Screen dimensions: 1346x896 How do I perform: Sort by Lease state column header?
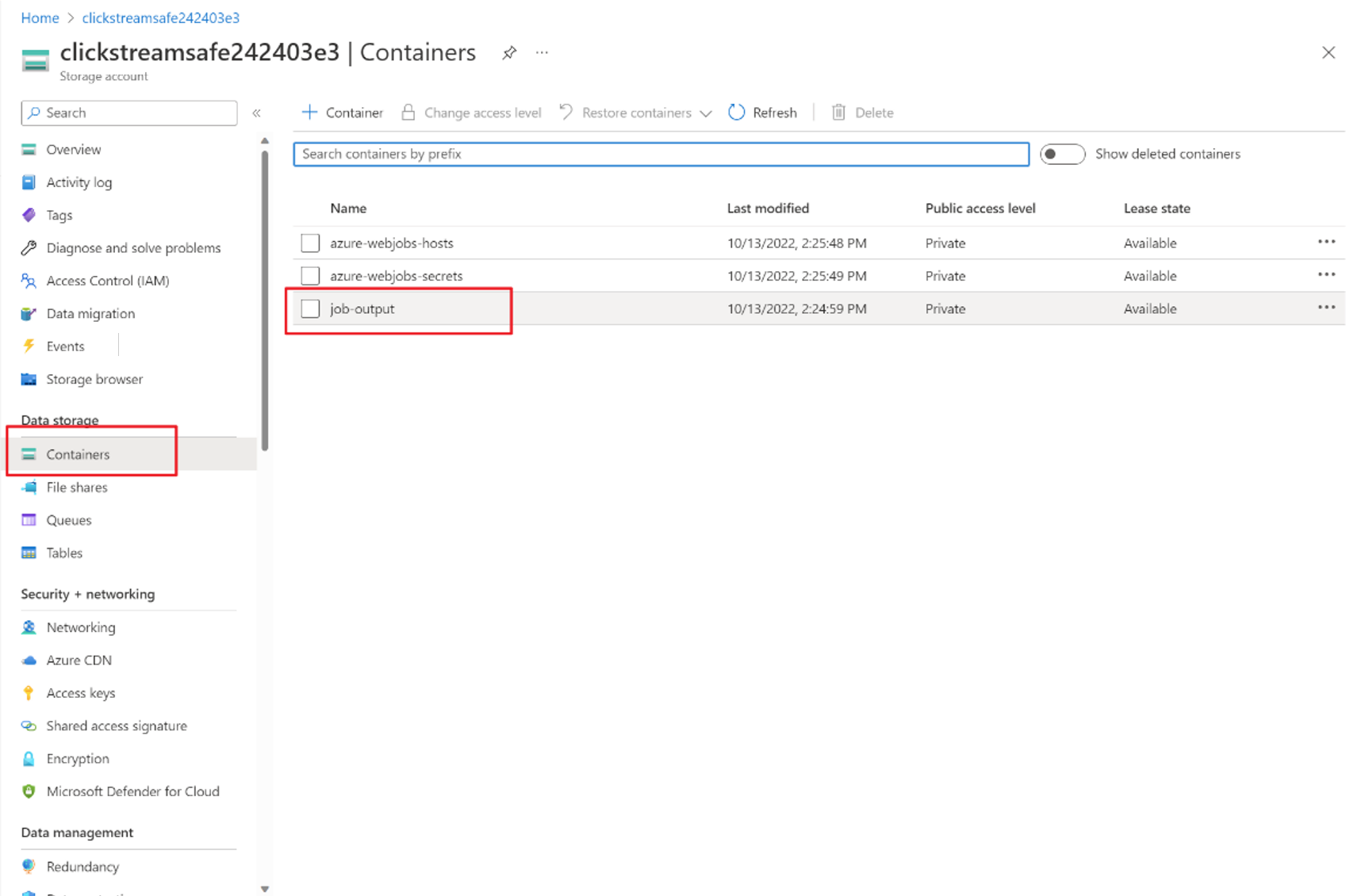tap(1156, 209)
